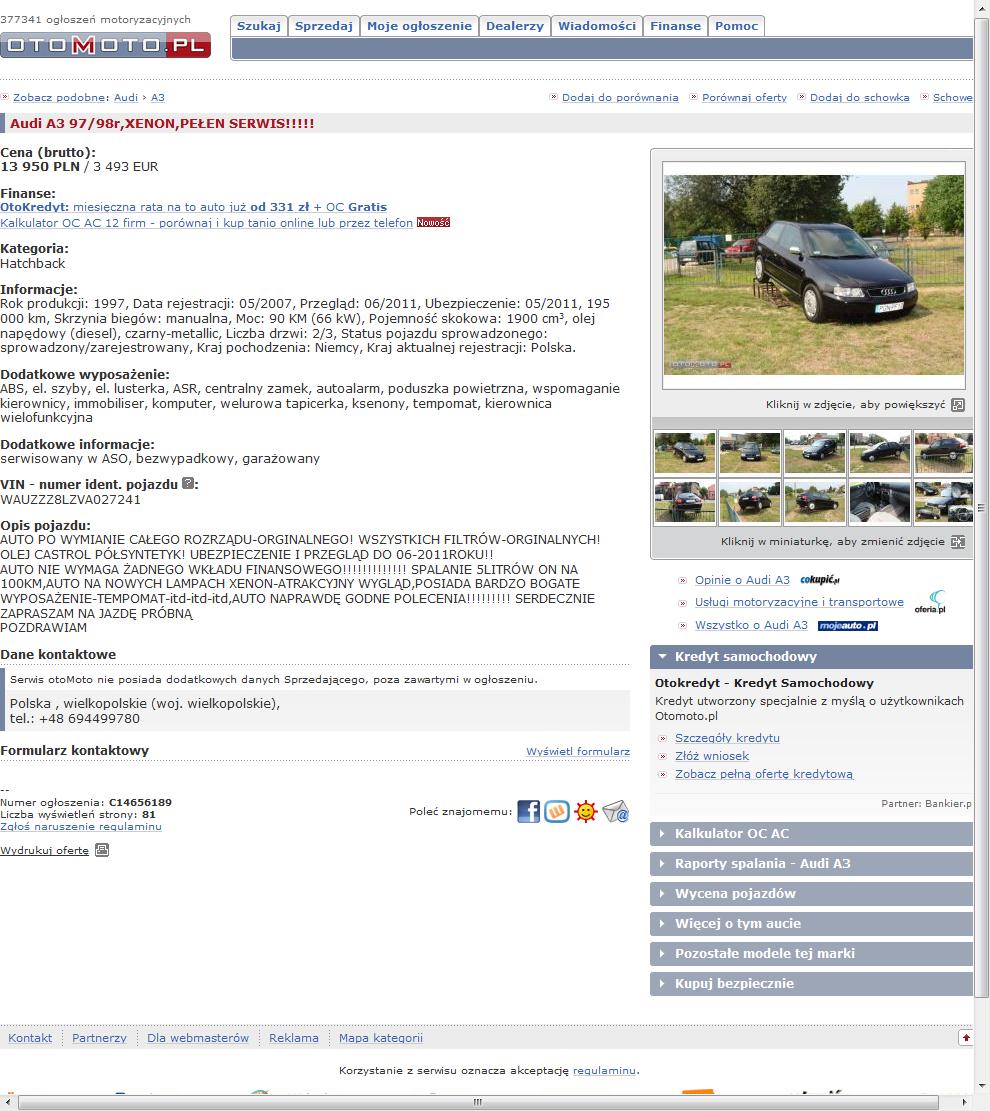Share via the orange Wykop icon
990x1111 pixels.
(x=556, y=811)
